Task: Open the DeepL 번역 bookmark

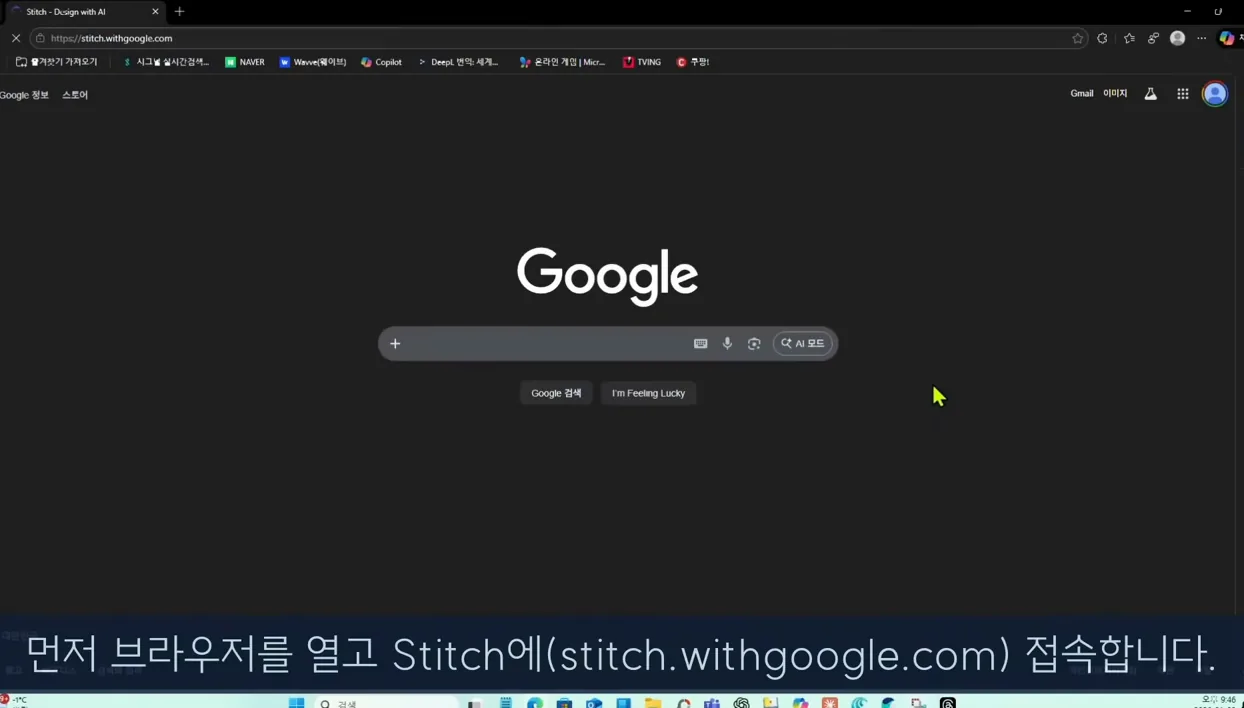Action: (x=458, y=62)
